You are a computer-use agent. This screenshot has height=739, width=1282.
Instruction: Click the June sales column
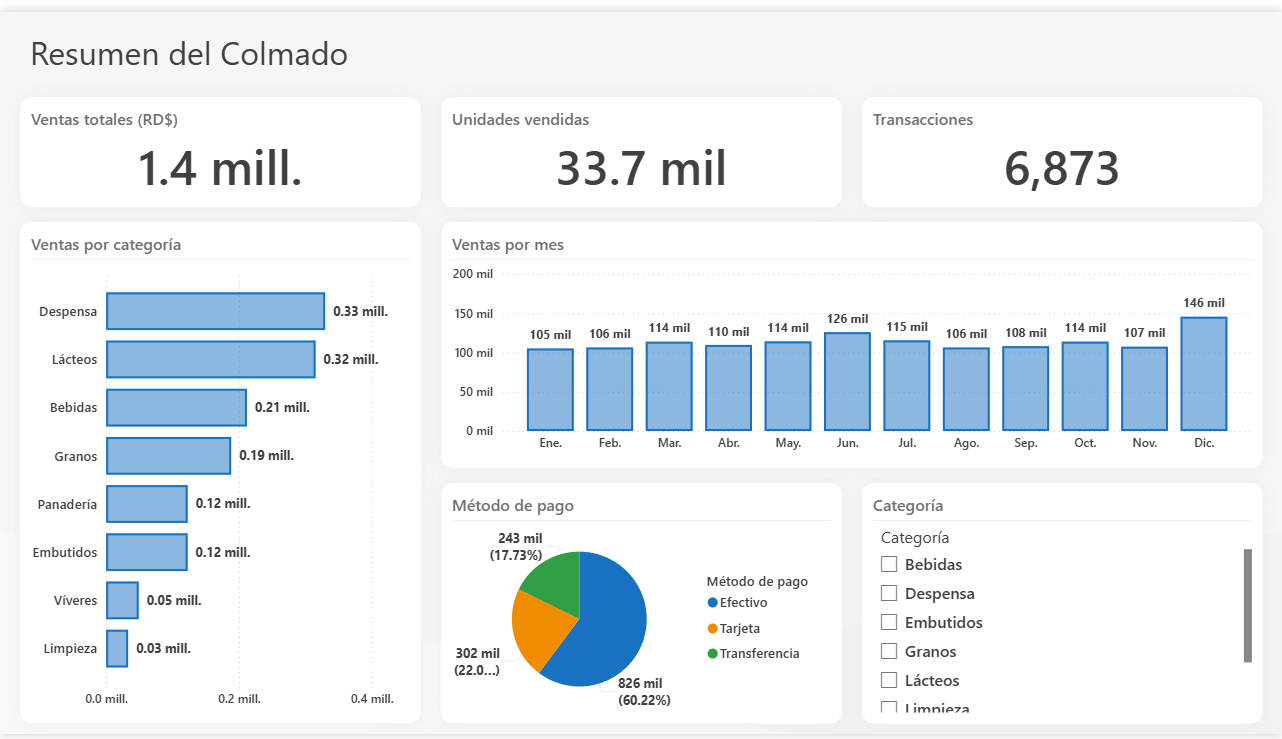(847, 382)
